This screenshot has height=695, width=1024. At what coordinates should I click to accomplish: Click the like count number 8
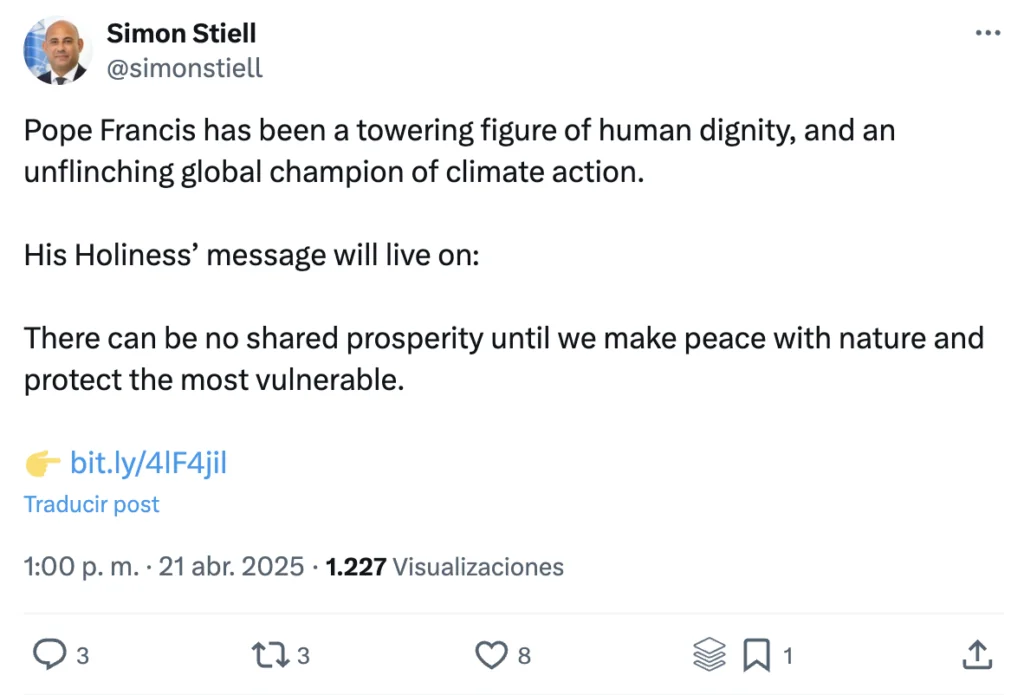pos(524,656)
